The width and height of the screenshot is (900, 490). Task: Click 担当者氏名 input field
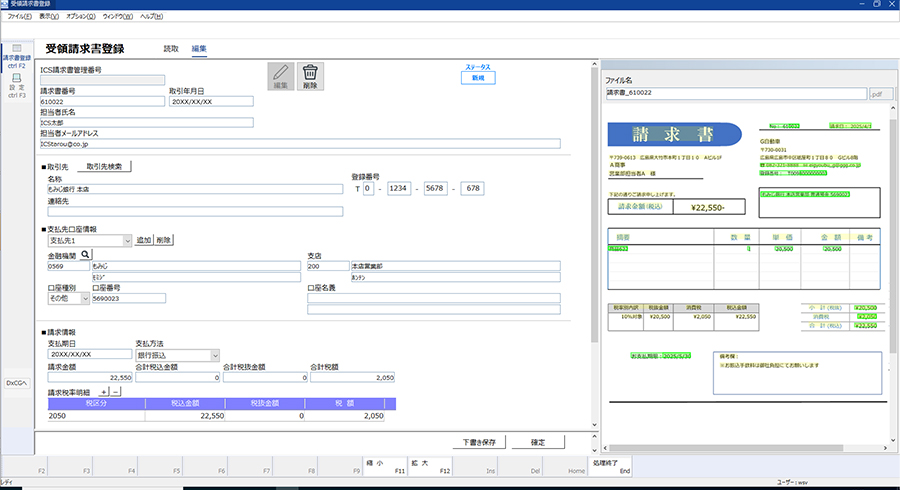[x=146, y=123]
